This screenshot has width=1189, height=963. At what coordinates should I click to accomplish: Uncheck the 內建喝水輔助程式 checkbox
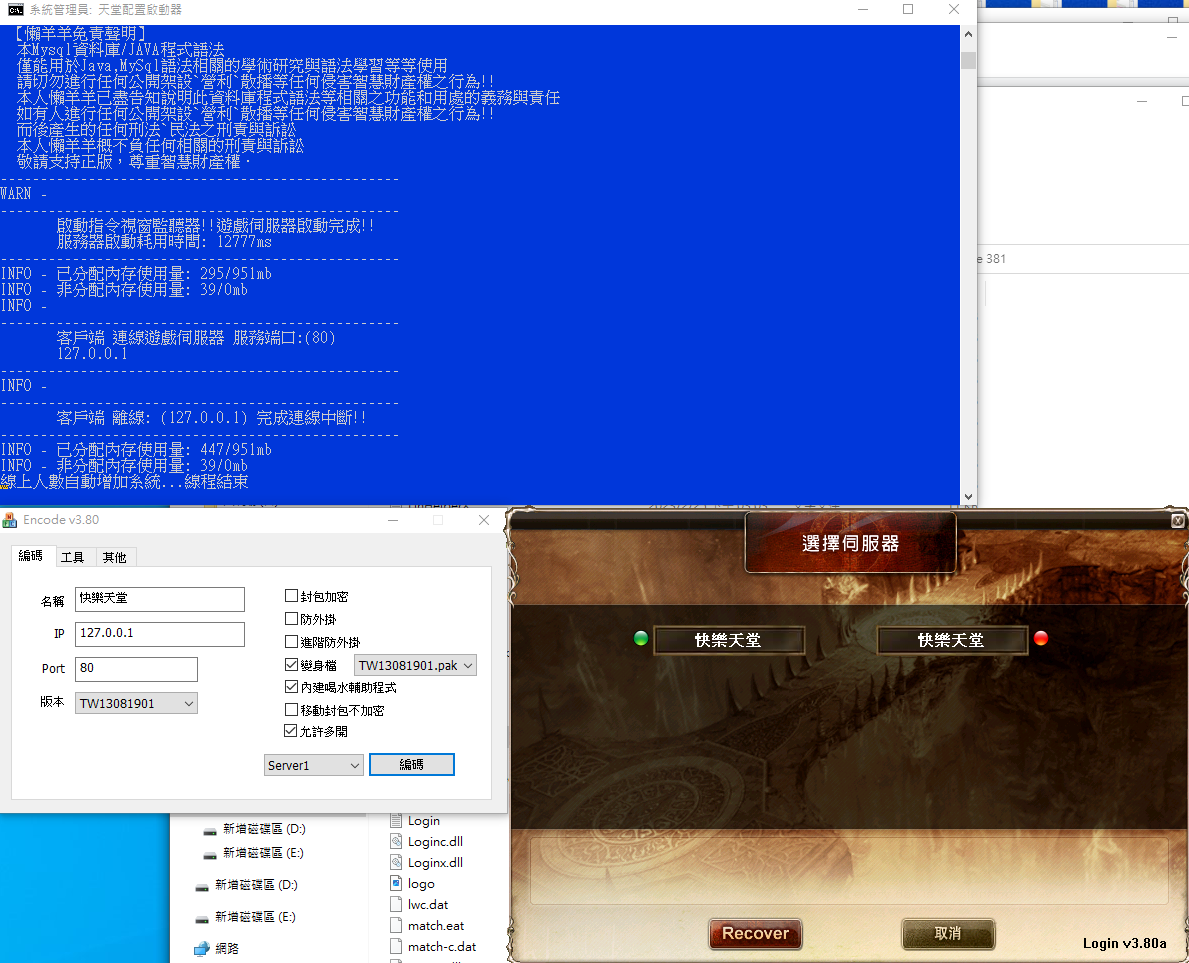click(291, 687)
